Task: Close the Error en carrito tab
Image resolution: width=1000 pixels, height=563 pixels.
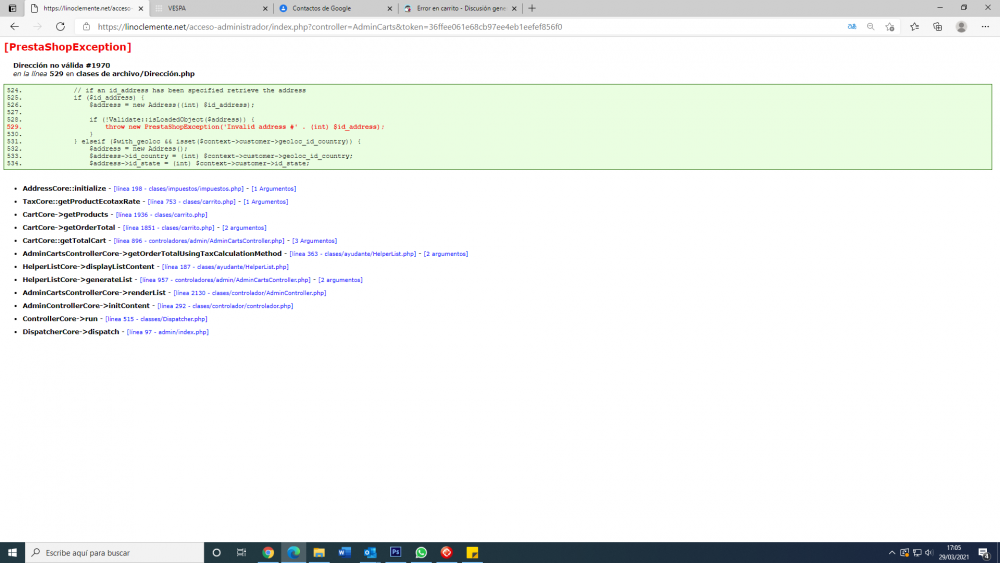Action: 514,8
